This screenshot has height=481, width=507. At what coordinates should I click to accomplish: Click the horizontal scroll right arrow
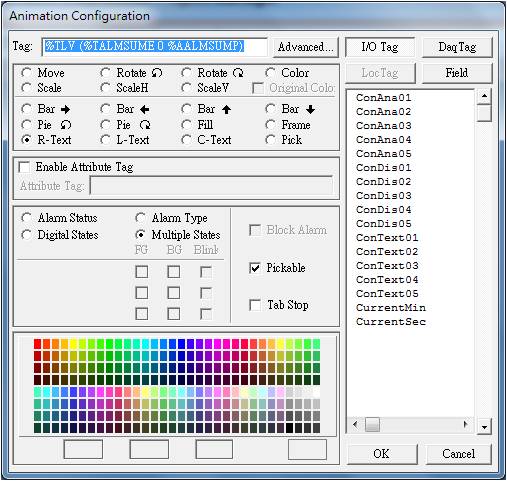pyautogui.click(x=465, y=425)
